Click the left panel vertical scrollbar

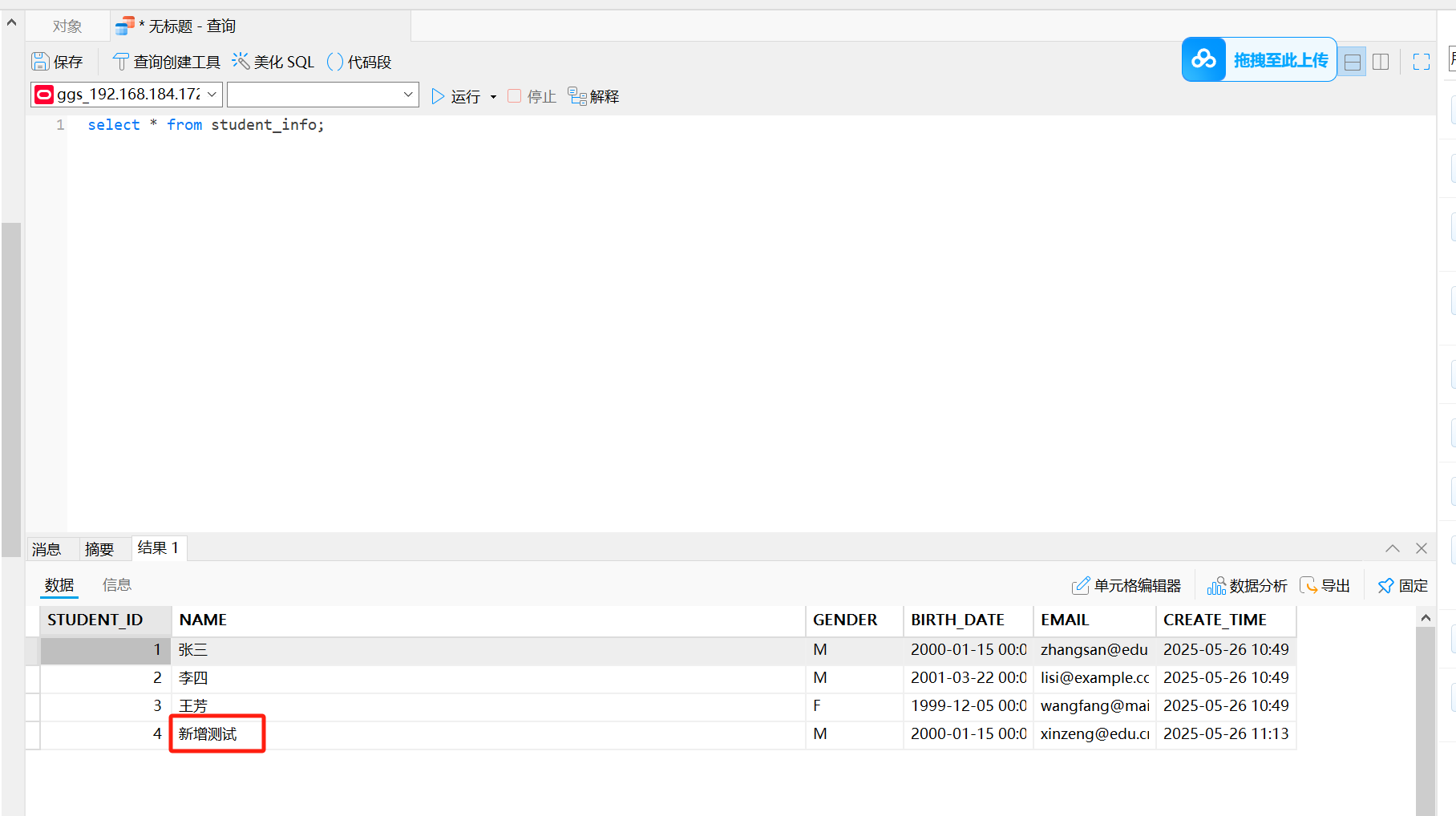click(x=11, y=389)
